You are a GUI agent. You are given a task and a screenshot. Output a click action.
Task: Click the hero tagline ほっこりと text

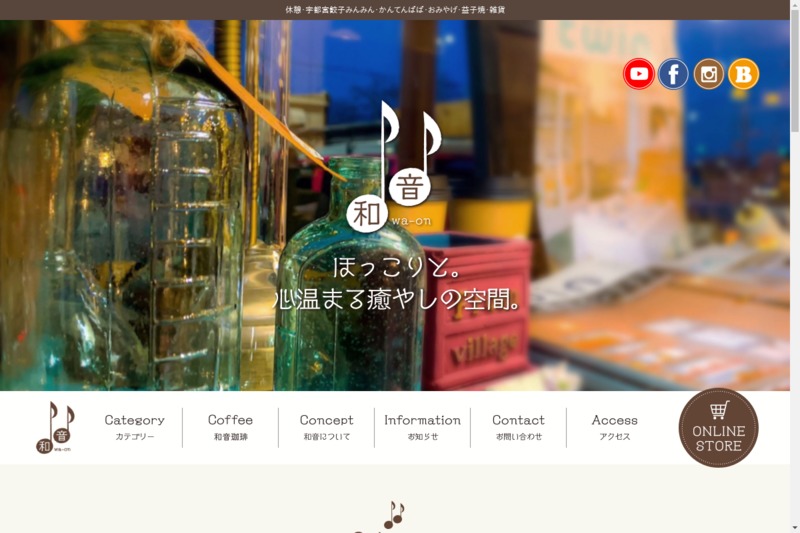tap(397, 268)
